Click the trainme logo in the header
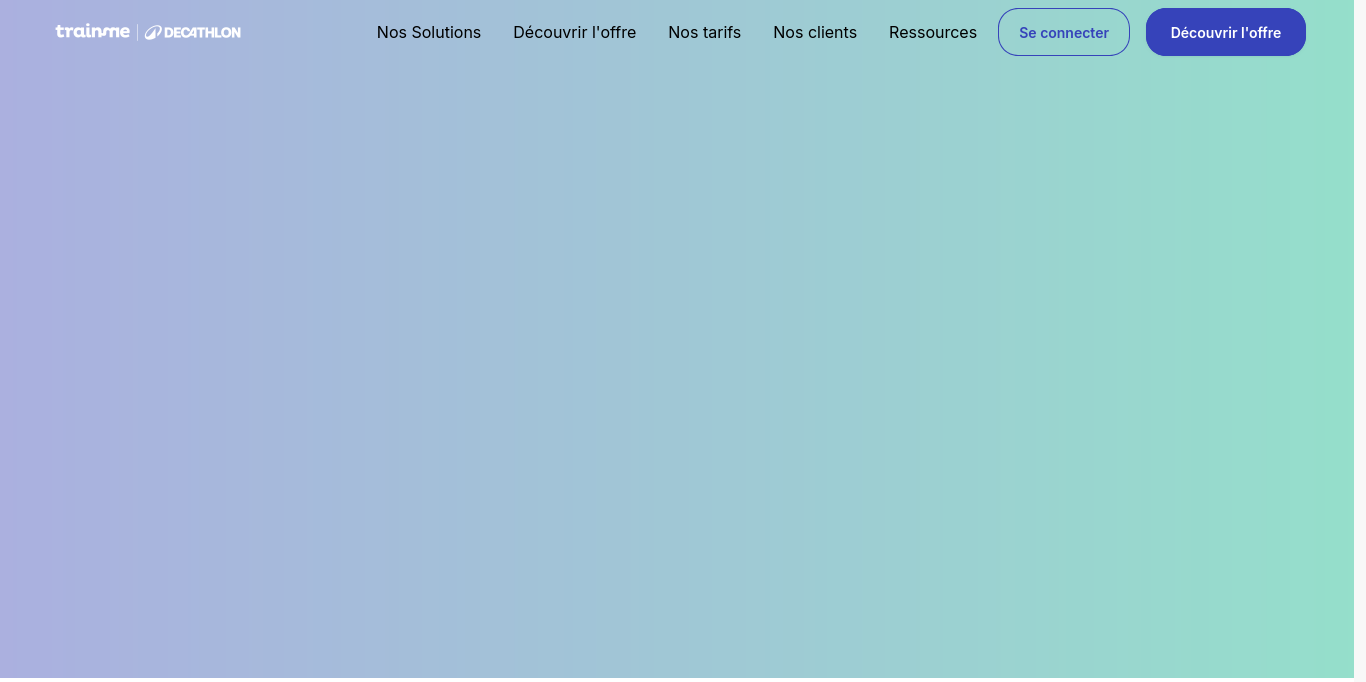The image size is (1366, 682). coord(93,32)
